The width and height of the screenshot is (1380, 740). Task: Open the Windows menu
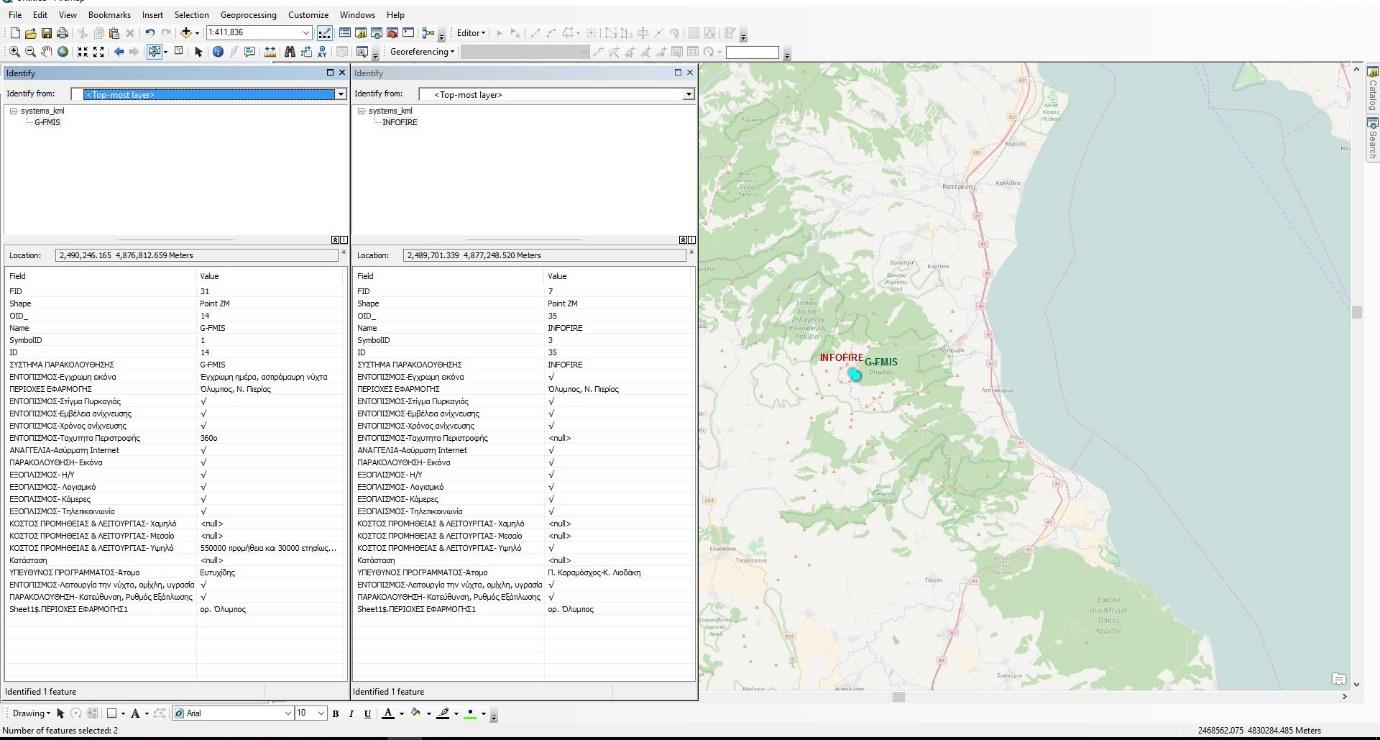click(357, 15)
